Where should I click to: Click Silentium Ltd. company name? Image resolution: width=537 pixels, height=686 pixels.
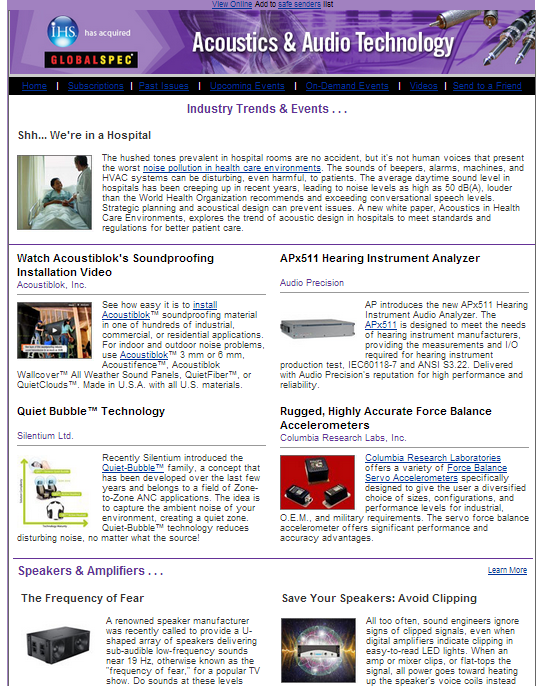[x=45, y=436]
